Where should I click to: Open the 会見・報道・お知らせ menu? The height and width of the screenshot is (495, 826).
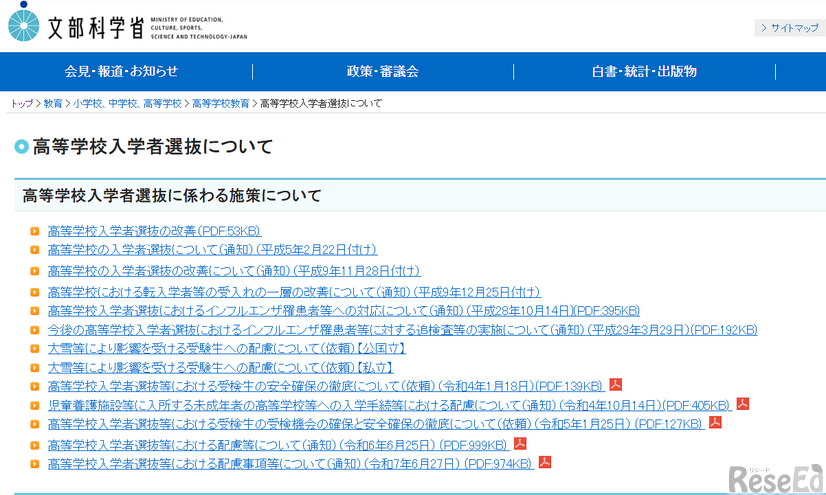click(x=121, y=72)
